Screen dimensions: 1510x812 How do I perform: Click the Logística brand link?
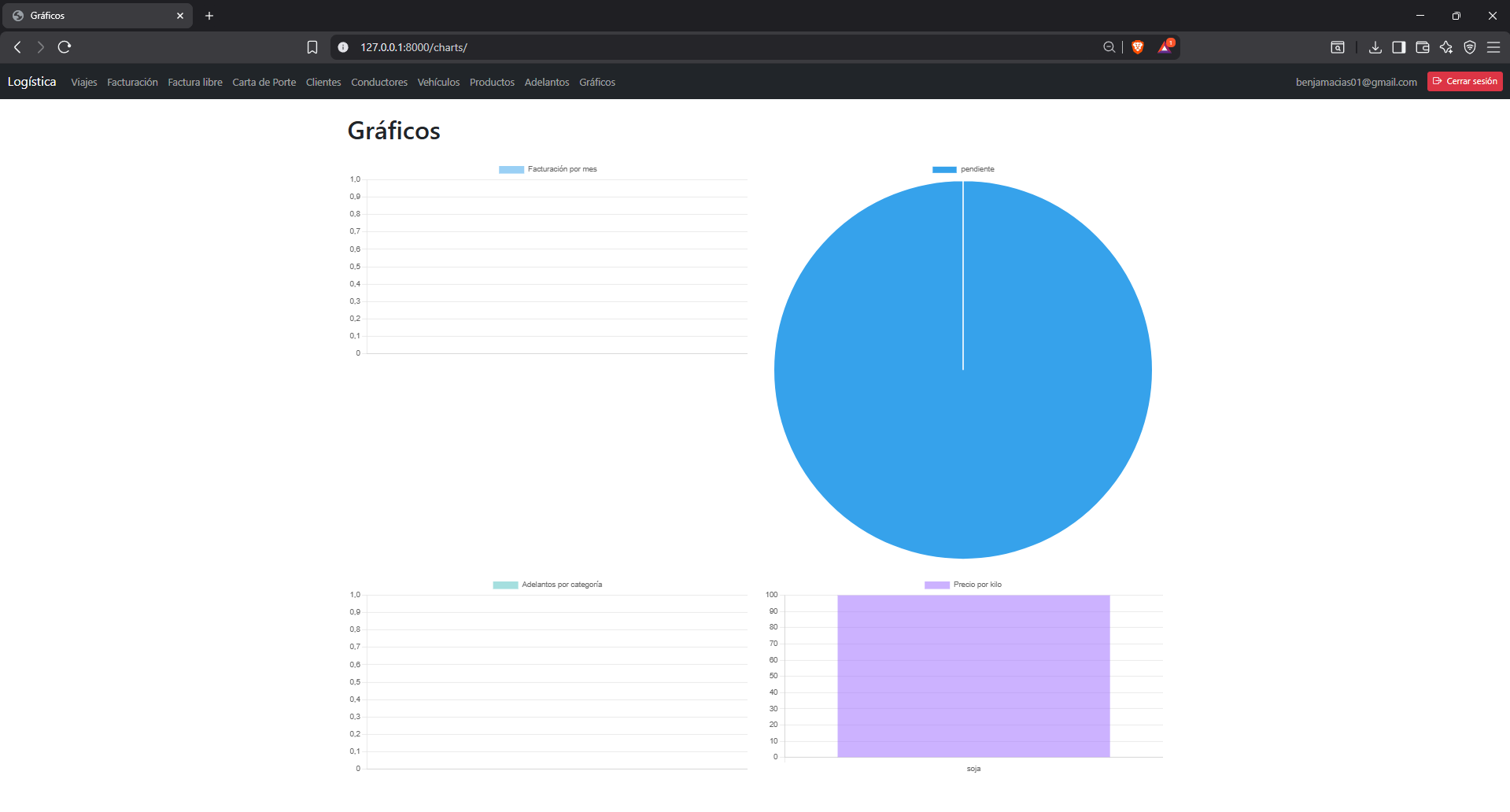[x=32, y=82]
